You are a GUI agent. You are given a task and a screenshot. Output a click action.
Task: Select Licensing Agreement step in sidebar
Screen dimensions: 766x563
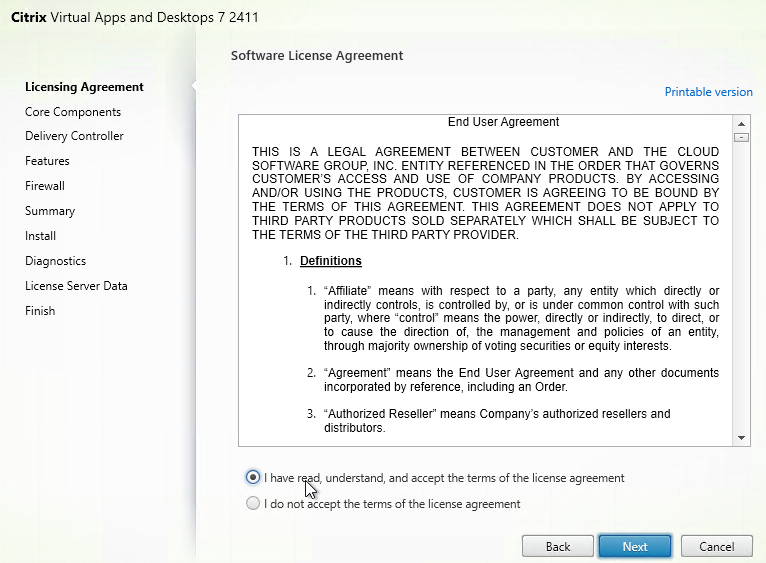(x=84, y=87)
